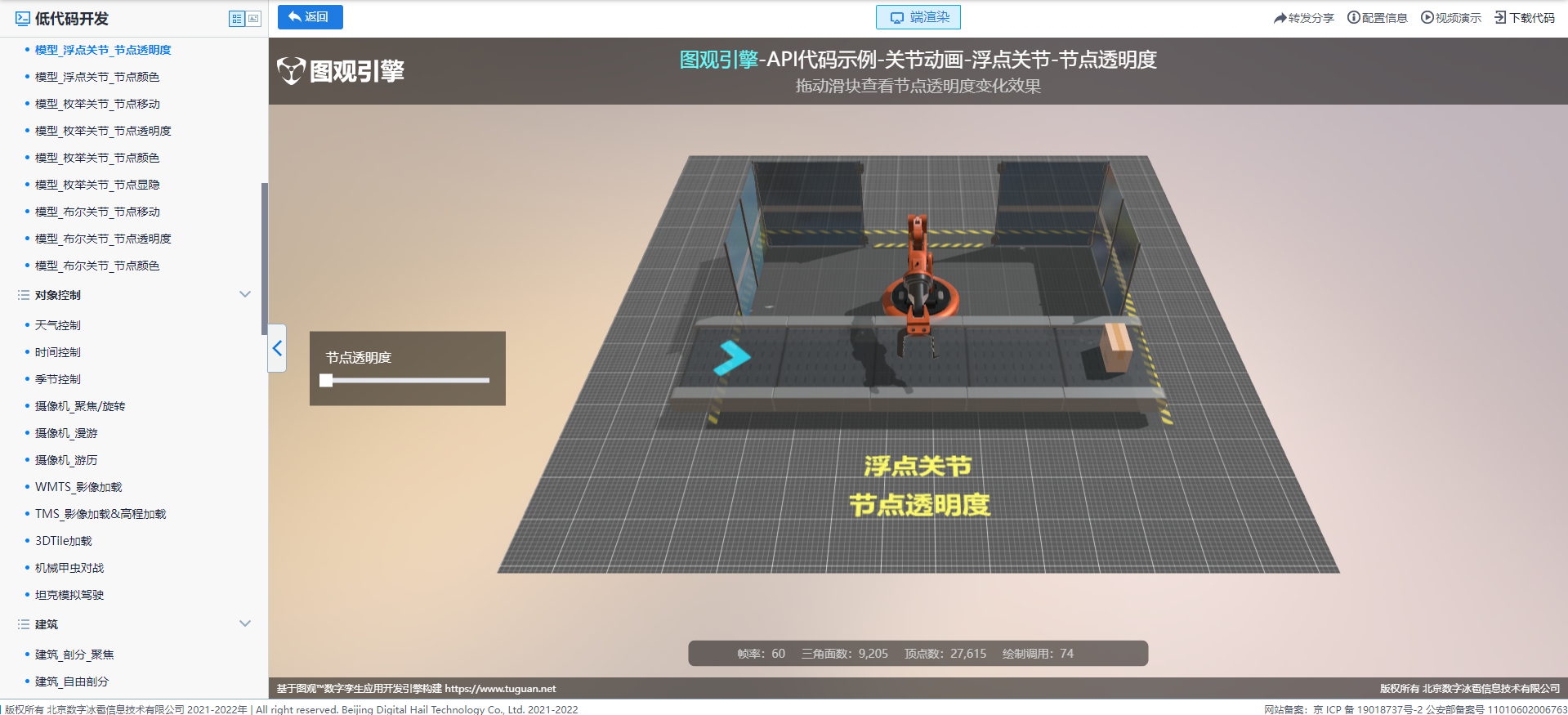Click the 转发分享 share icon

coord(1280,18)
